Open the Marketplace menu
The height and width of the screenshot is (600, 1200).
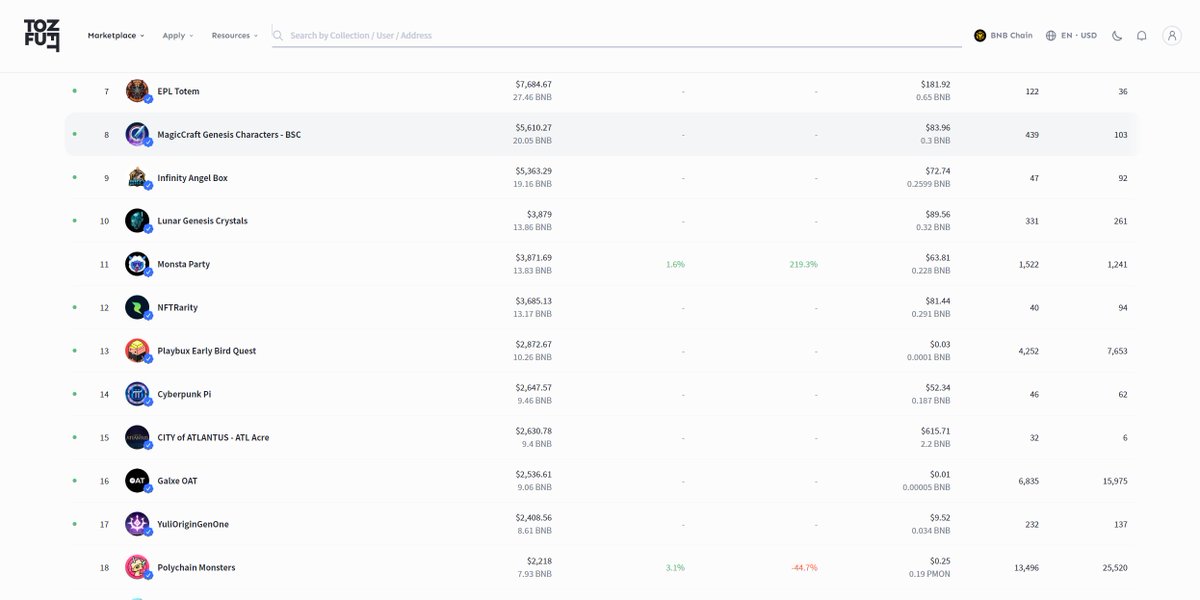pyautogui.click(x=116, y=35)
